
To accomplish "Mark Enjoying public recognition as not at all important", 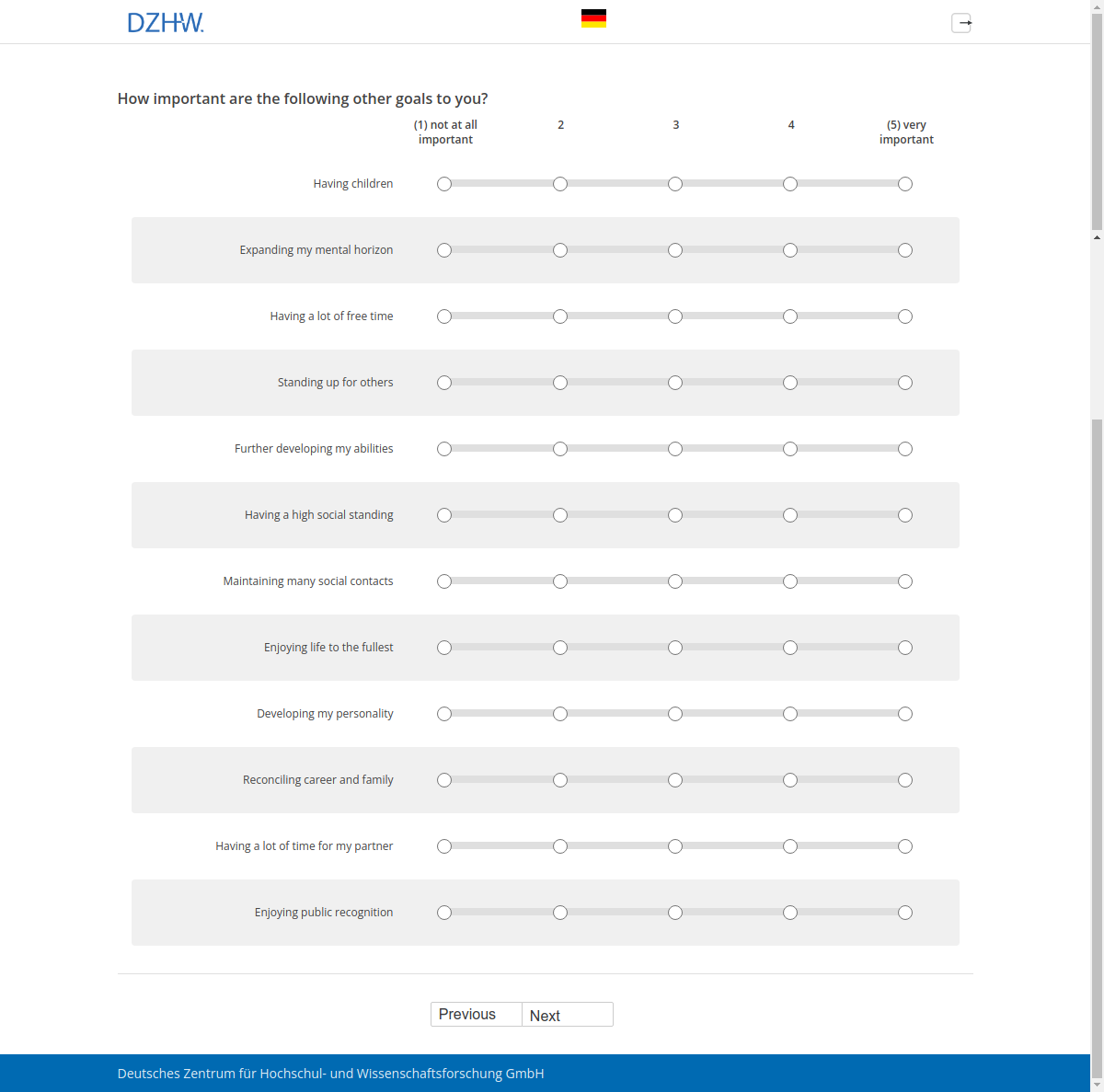I will 444,913.
